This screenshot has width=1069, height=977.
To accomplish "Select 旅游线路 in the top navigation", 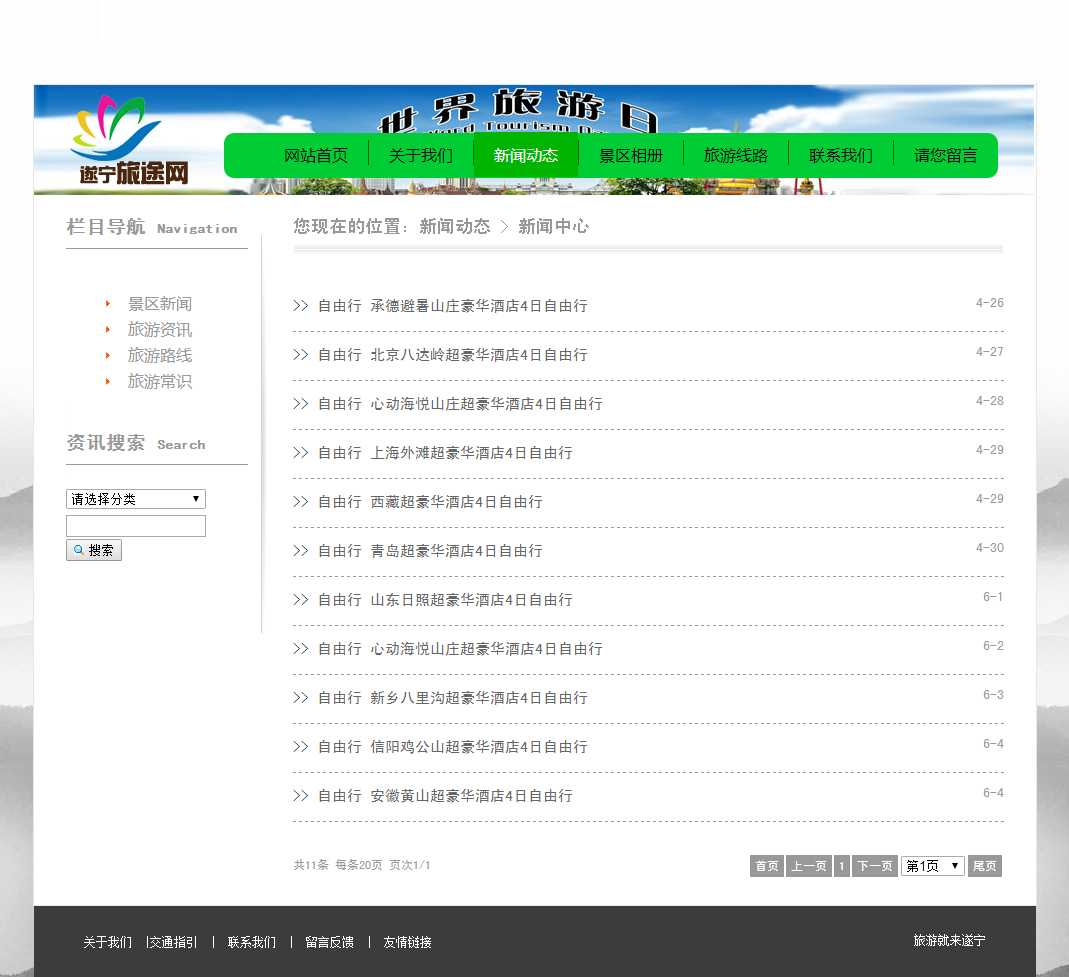I will coord(736,155).
